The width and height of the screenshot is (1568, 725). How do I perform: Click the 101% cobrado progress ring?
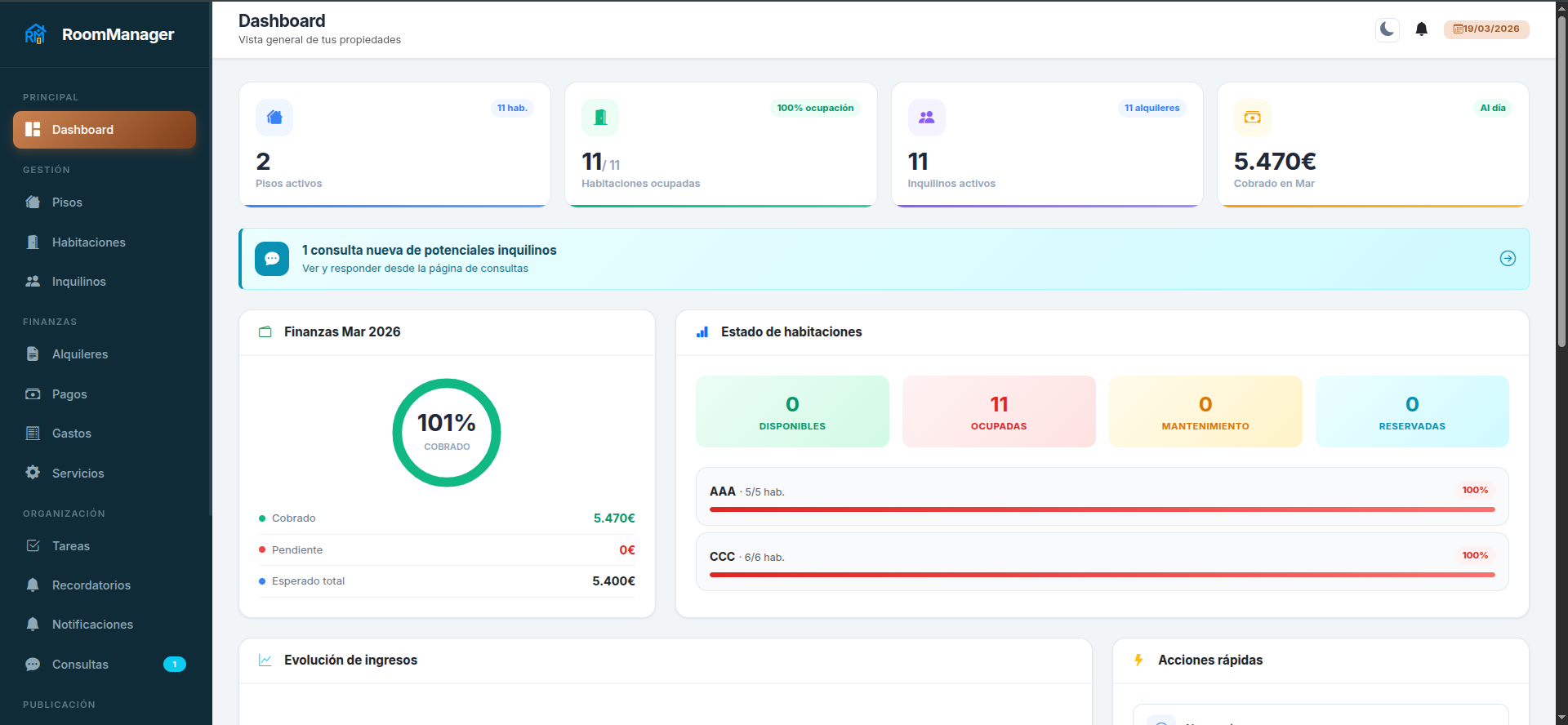click(x=447, y=433)
